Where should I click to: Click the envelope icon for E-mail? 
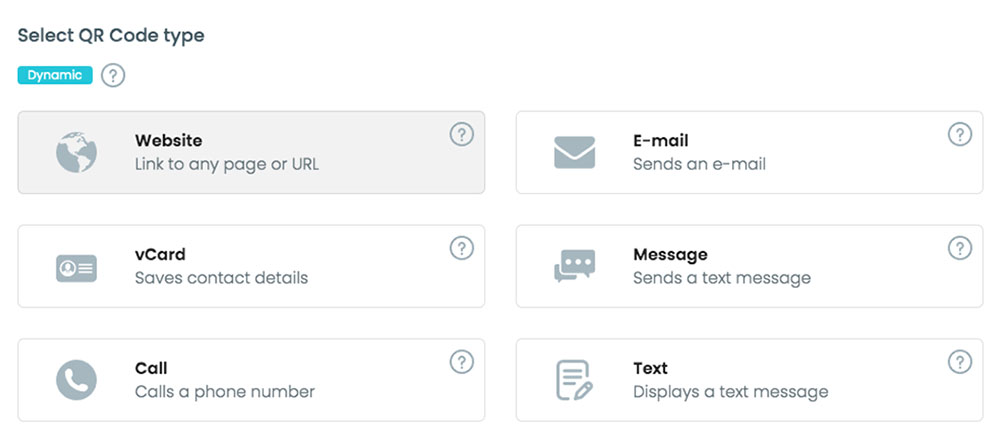(x=575, y=153)
